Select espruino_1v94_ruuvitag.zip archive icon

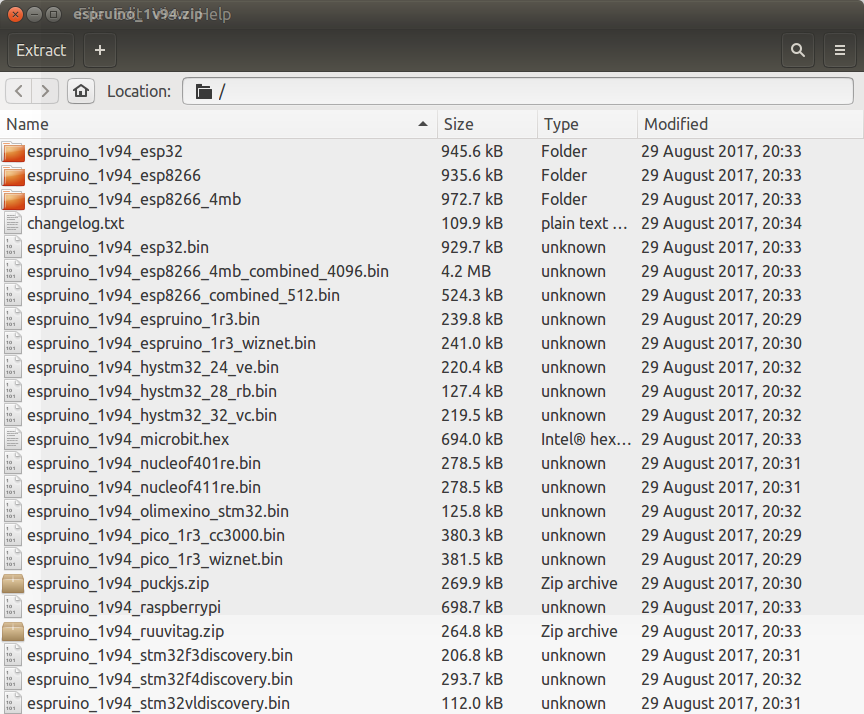(x=13, y=631)
